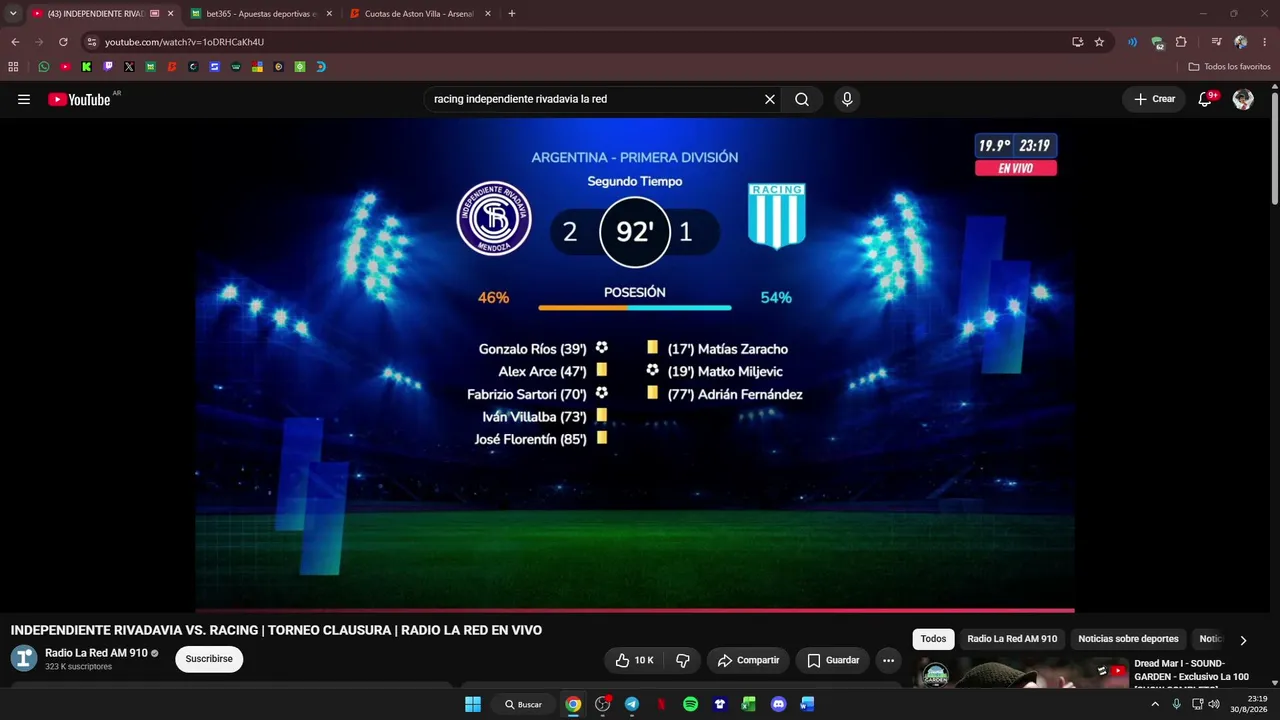
Task: Open Chrome three-dot menu
Action: [x=1265, y=42]
